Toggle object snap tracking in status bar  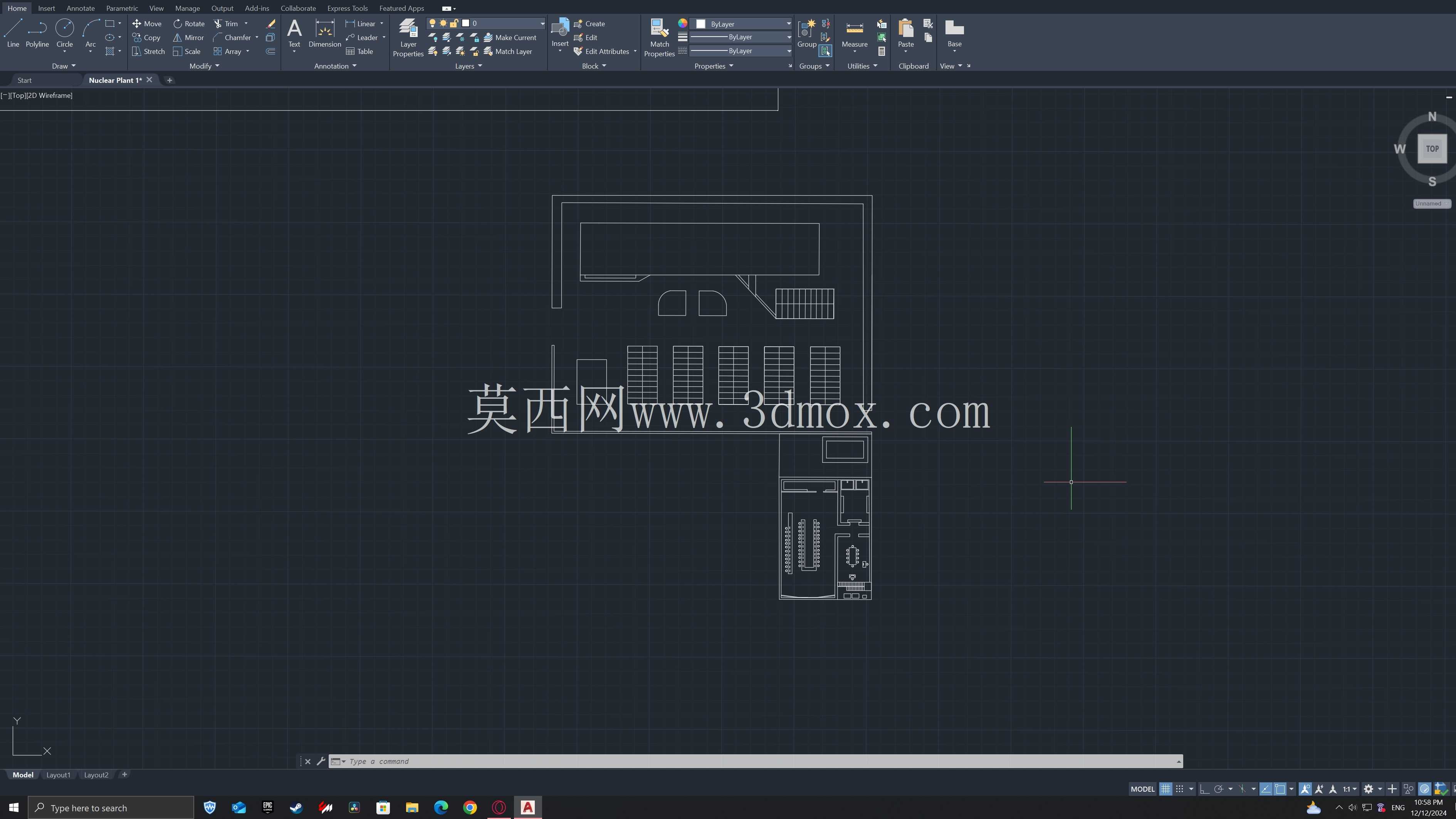1266,789
